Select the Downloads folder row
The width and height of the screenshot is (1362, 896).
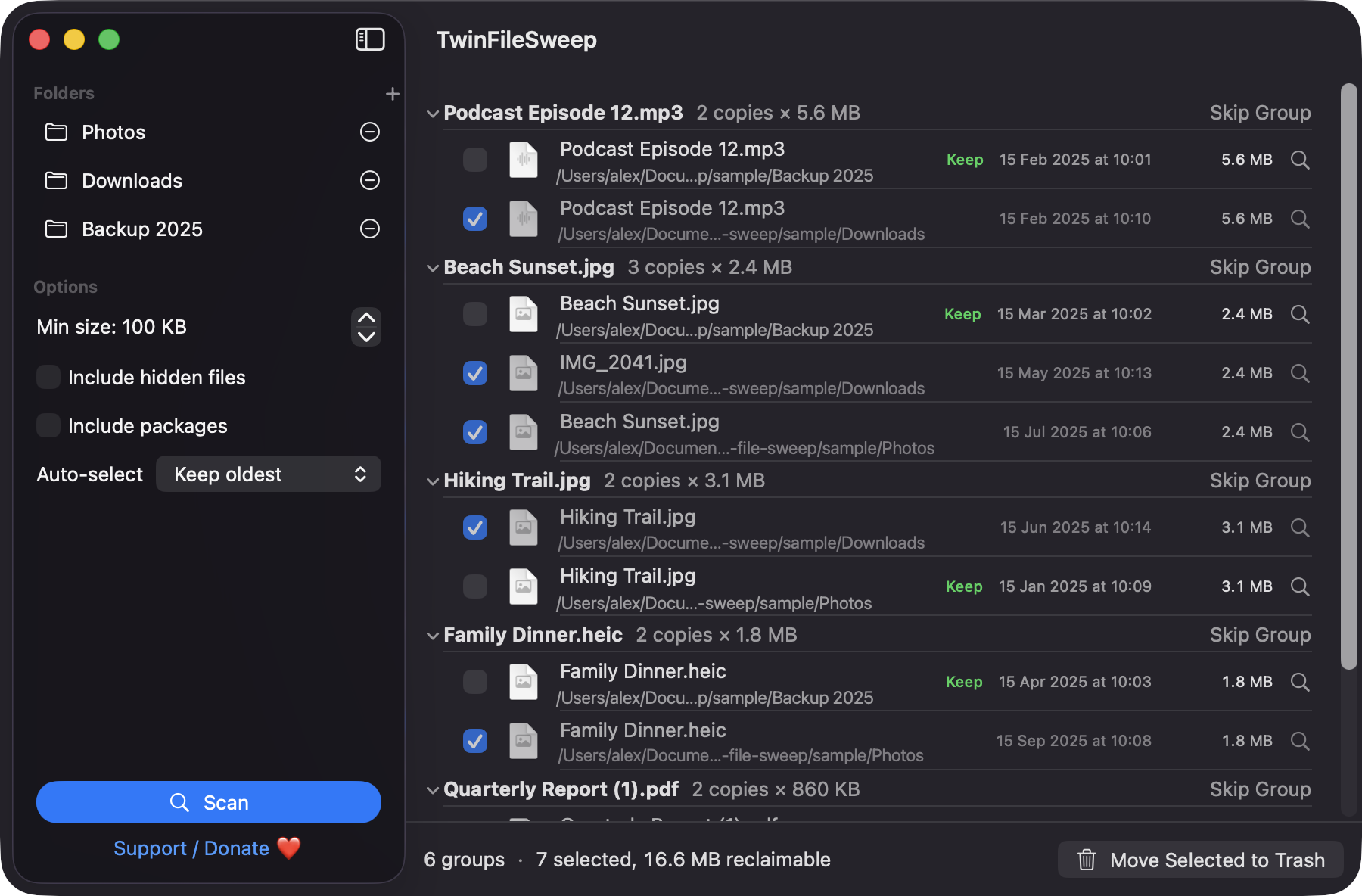click(x=209, y=180)
